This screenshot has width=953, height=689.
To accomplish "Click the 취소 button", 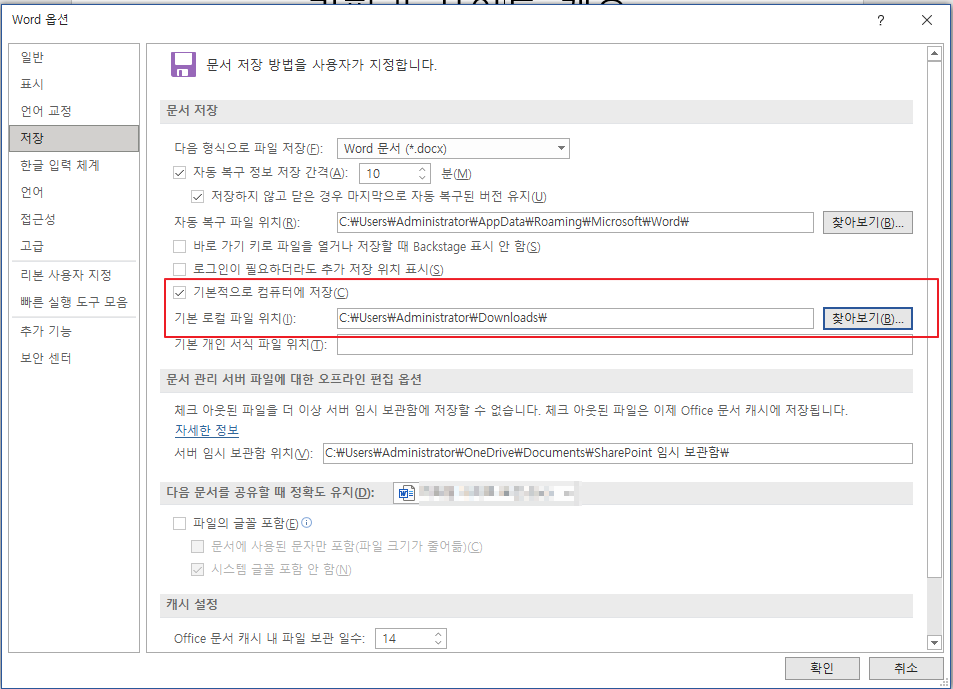I will [x=905, y=668].
